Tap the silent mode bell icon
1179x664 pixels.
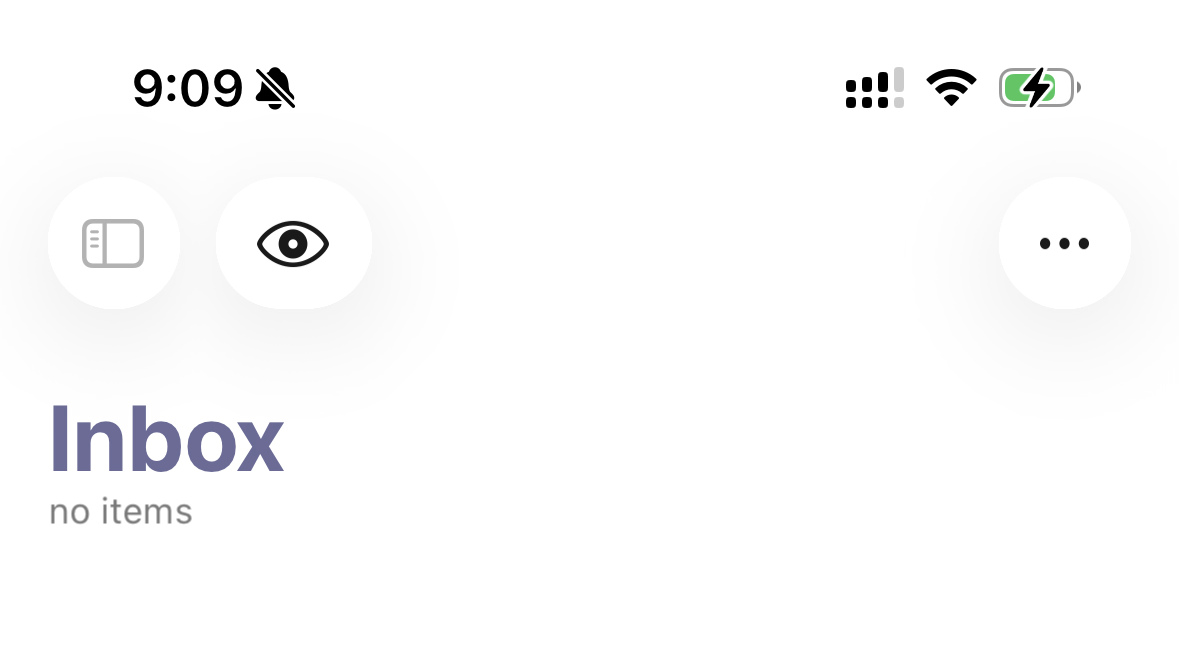[x=275, y=88]
